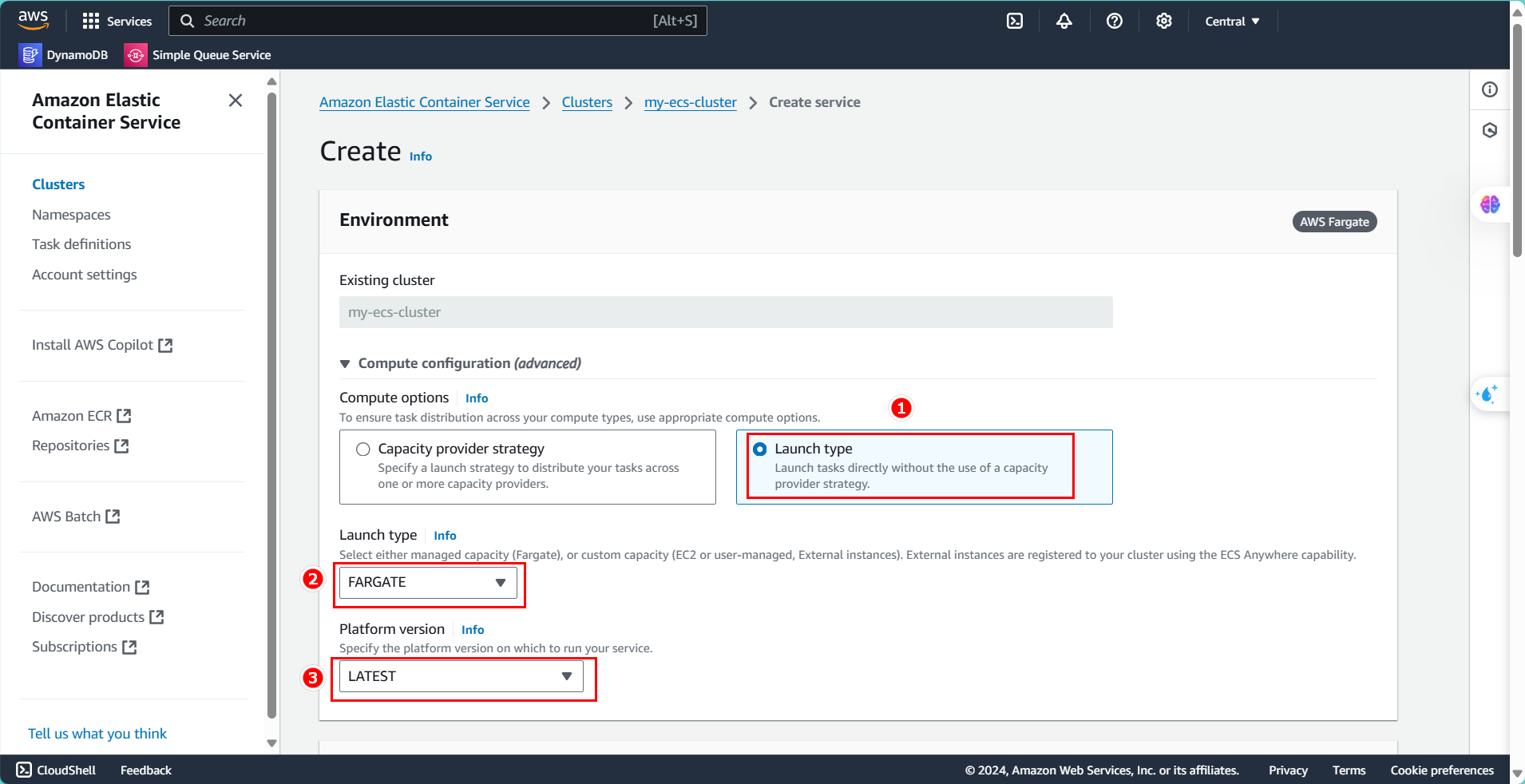The width and height of the screenshot is (1525, 784).
Task: Open the Amazon ECR link
Action: pos(72,416)
